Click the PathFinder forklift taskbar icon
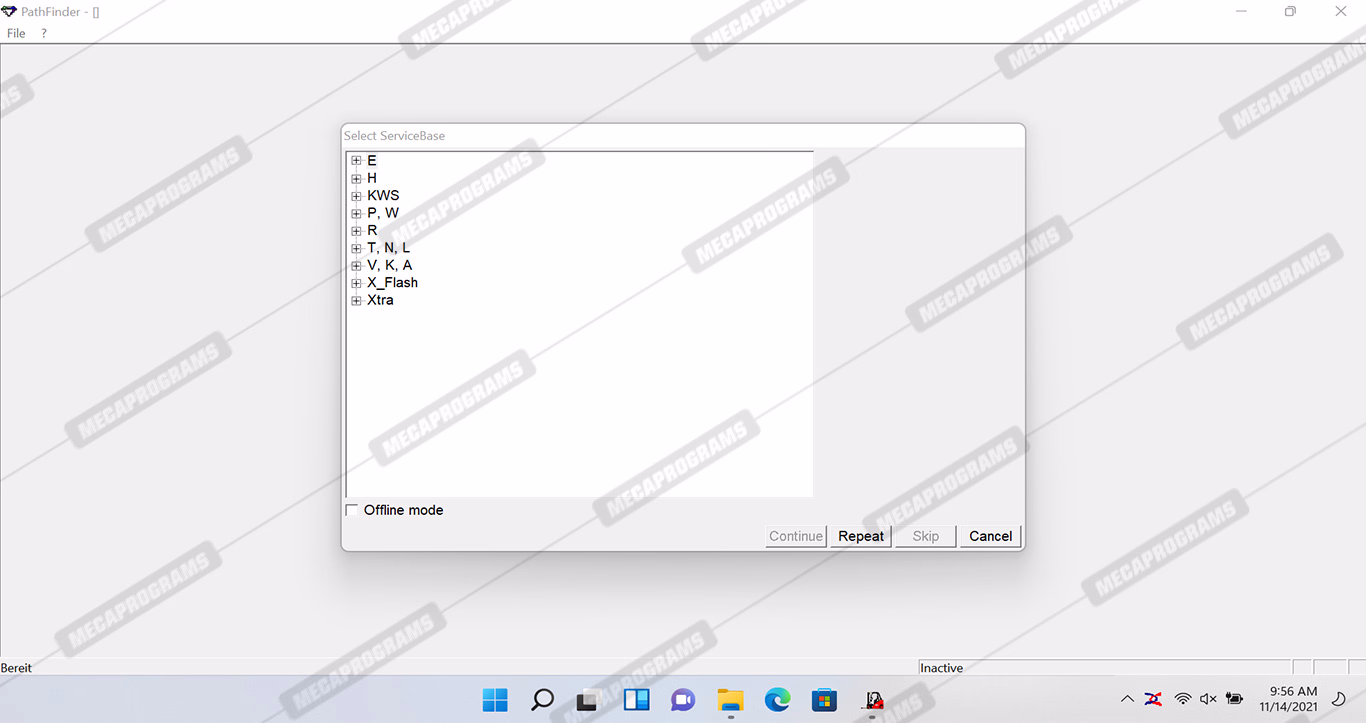 point(873,700)
